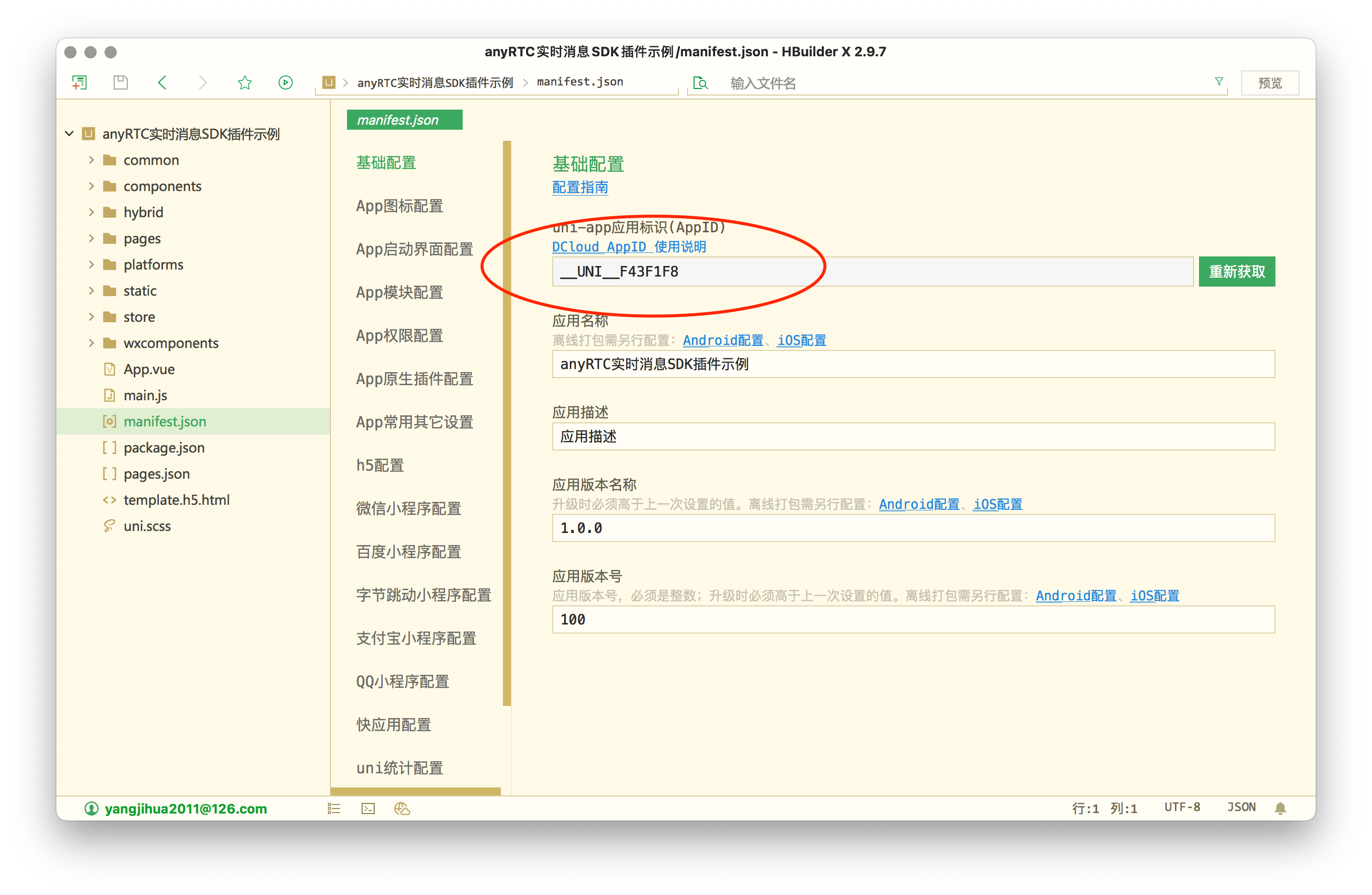Expand the pages folder
This screenshot has width=1372, height=895.
click(91, 238)
